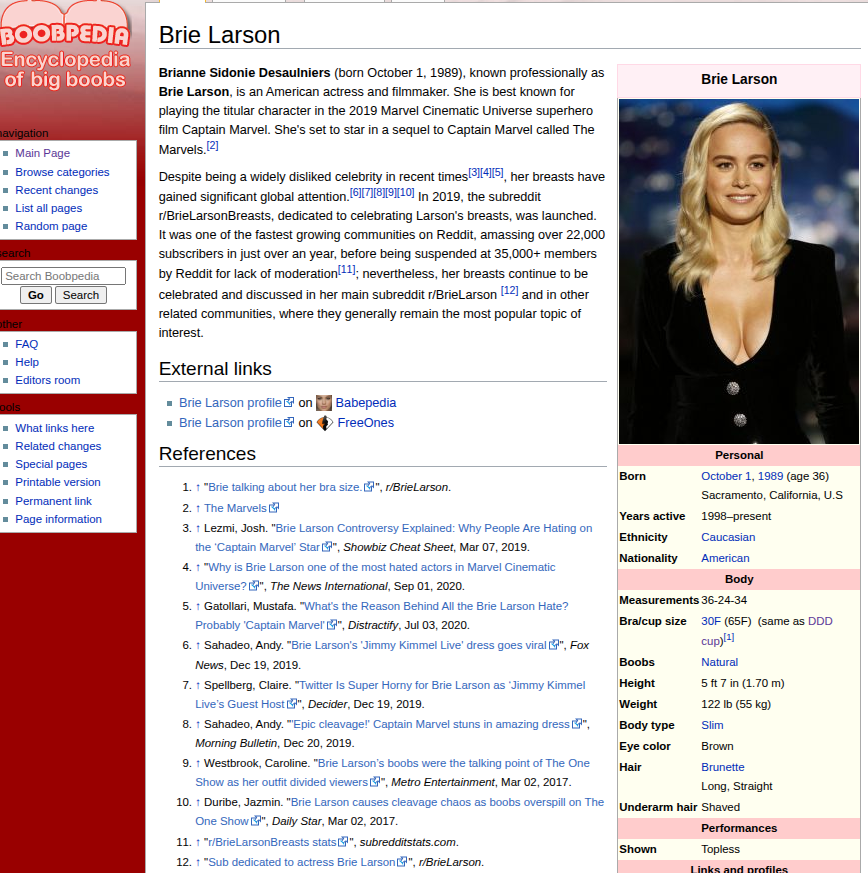The height and width of the screenshot is (873, 868).
Task: Open the 1989 year link
Action: [x=770, y=476]
